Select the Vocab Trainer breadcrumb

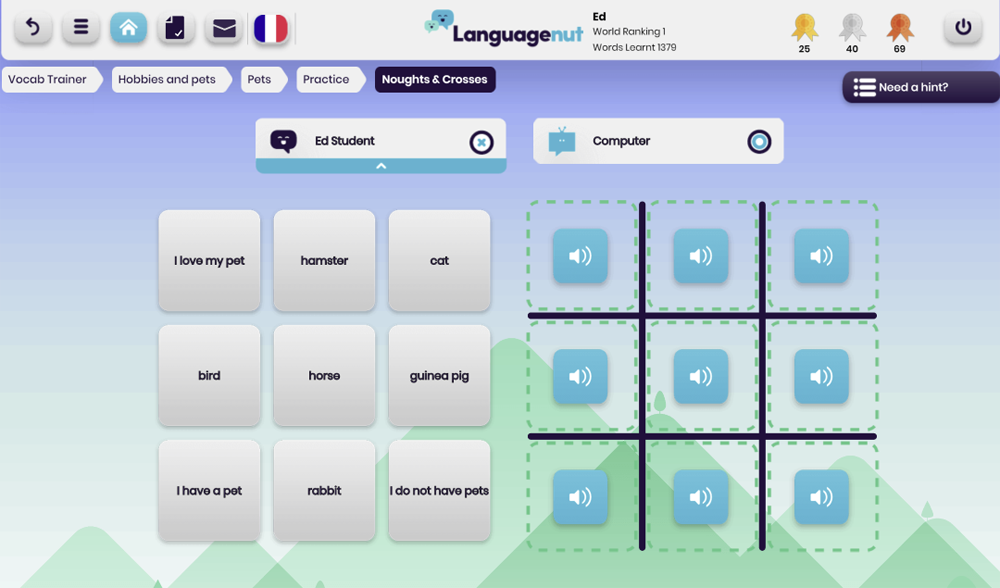[x=48, y=80]
